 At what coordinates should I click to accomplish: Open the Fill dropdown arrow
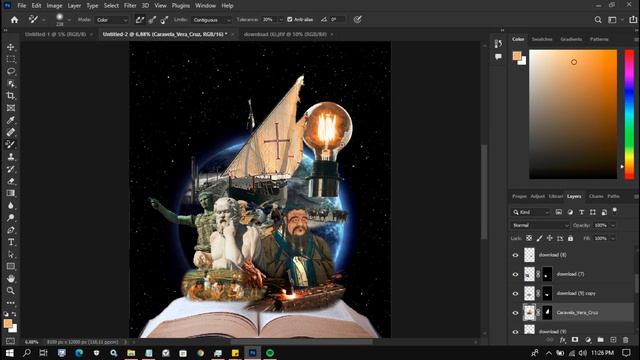click(x=613, y=238)
